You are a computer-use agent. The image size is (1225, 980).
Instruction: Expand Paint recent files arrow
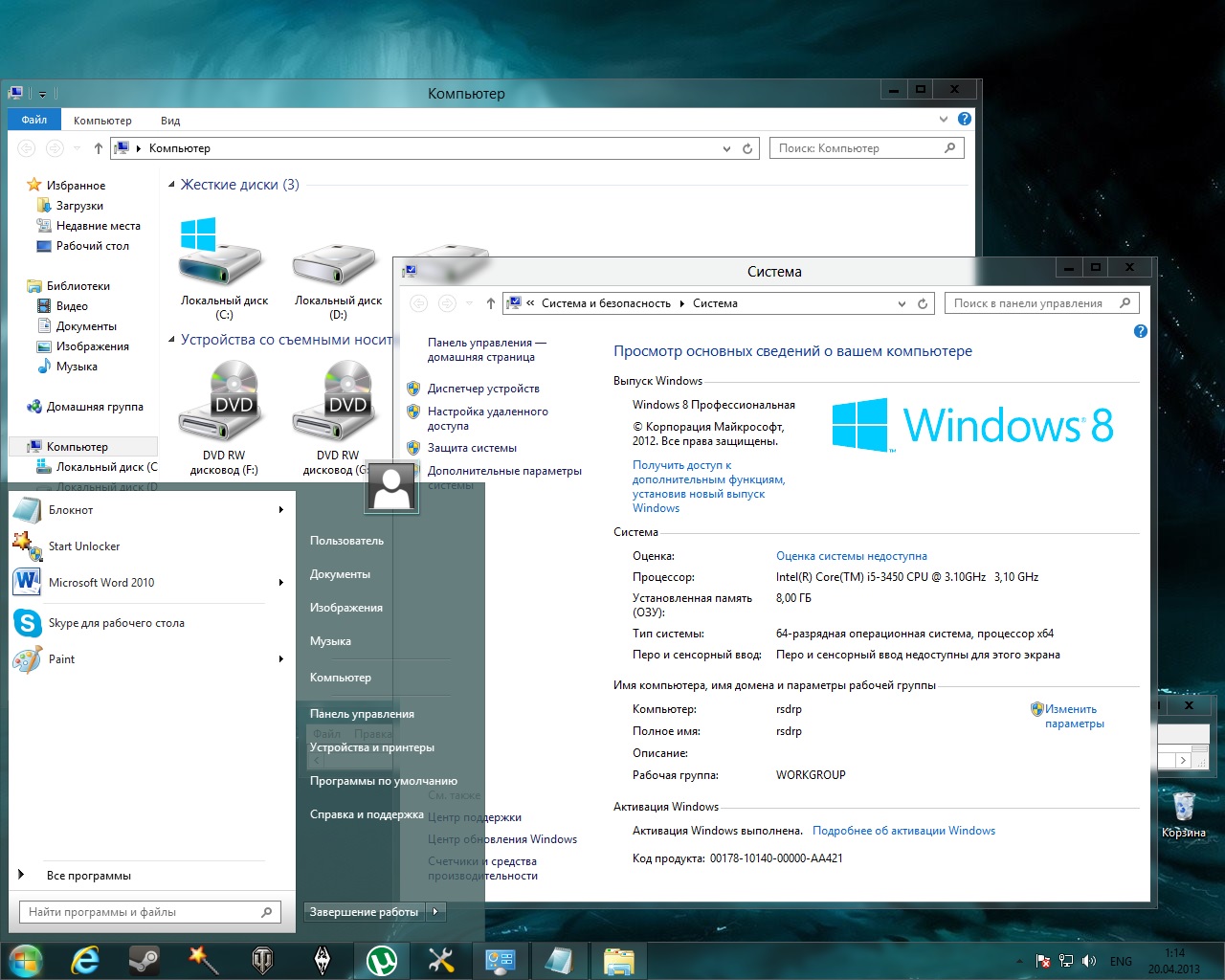[x=280, y=659]
